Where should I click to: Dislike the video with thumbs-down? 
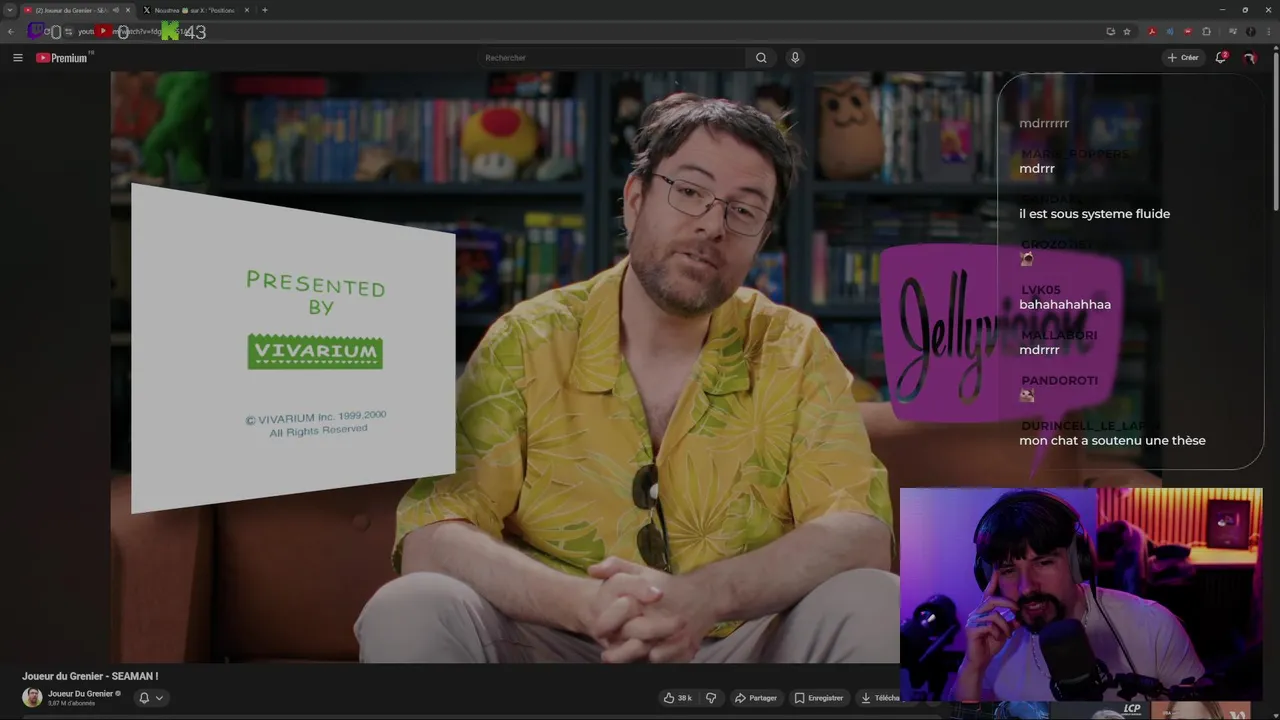click(x=711, y=698)
